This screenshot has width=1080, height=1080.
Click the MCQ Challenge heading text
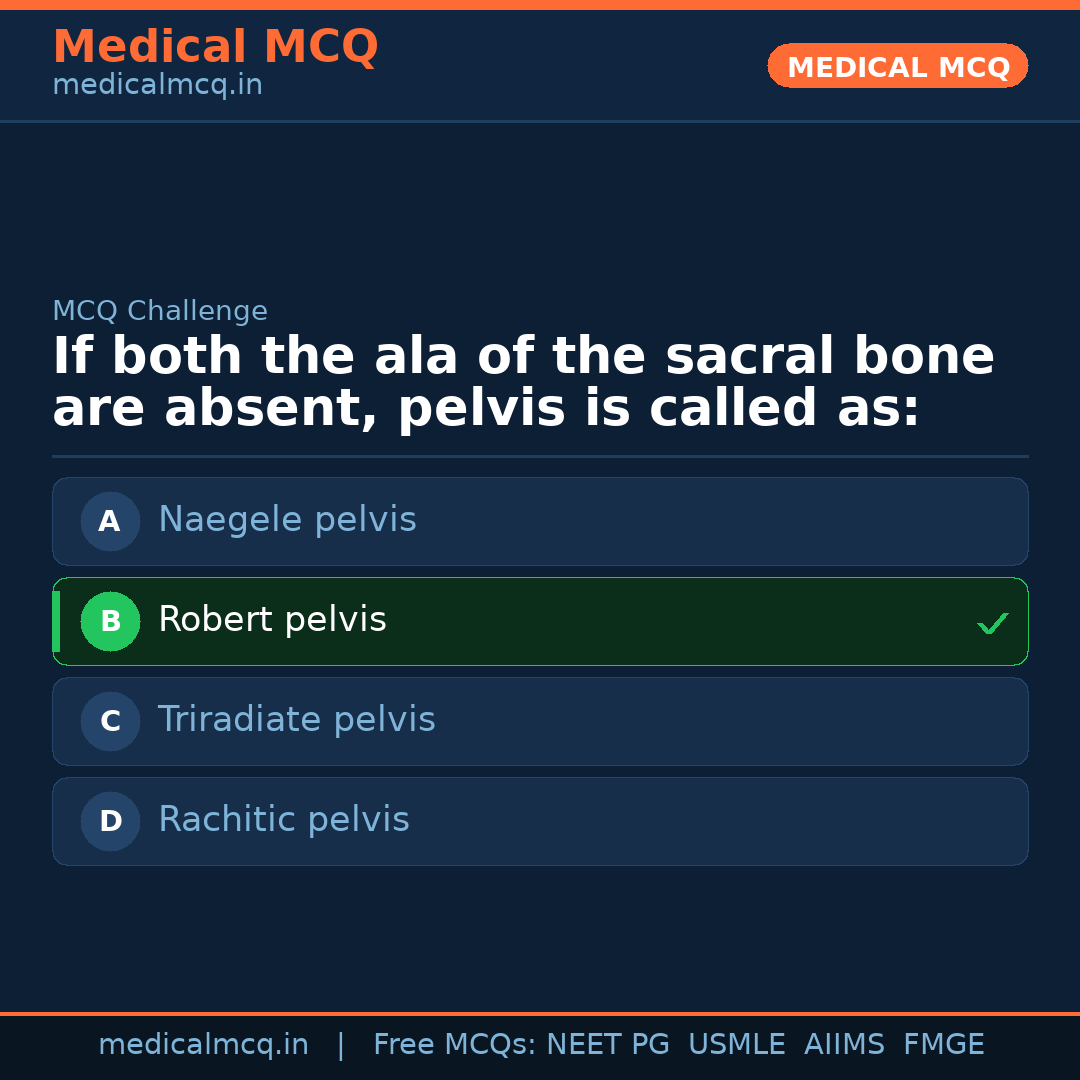coord(160,311)
